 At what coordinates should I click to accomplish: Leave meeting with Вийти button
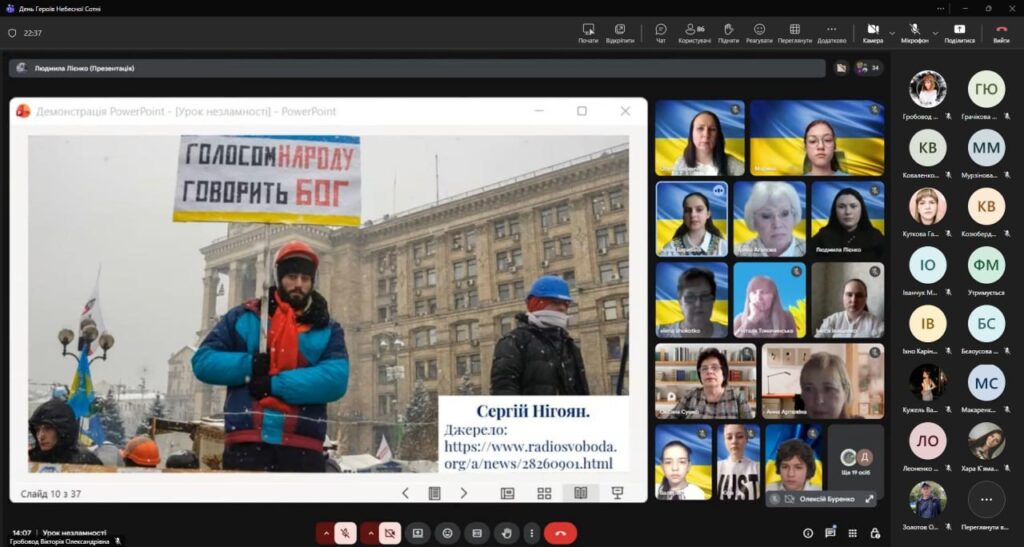[1001, 32]
